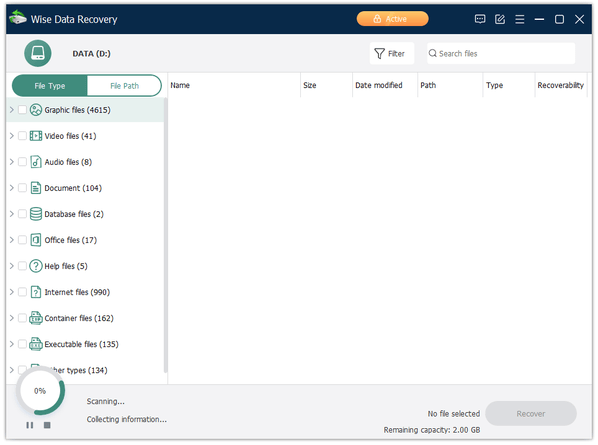Select the File Type tab
The width and height of the screenshot is (598, 445).
coord(50,86)
